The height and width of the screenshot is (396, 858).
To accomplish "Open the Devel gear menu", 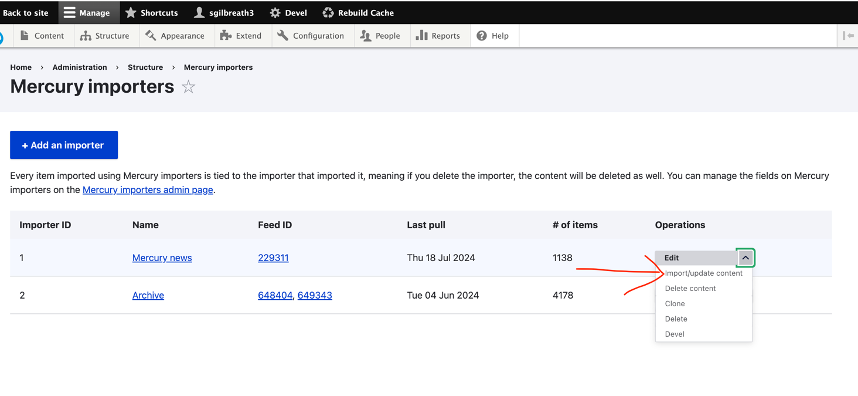I will (x=288, y=13).
